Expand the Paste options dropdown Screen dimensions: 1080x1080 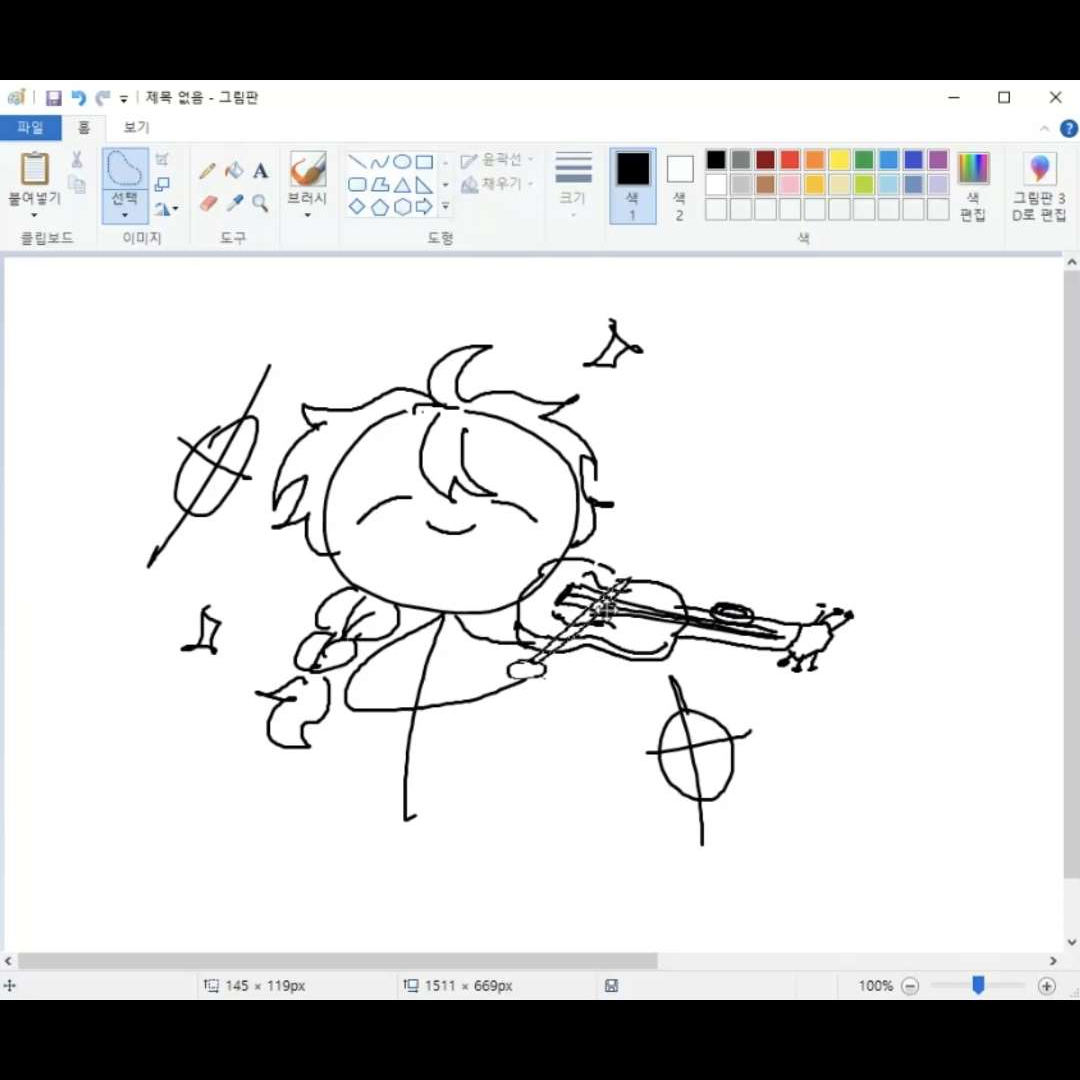click(x=34, y=214)
